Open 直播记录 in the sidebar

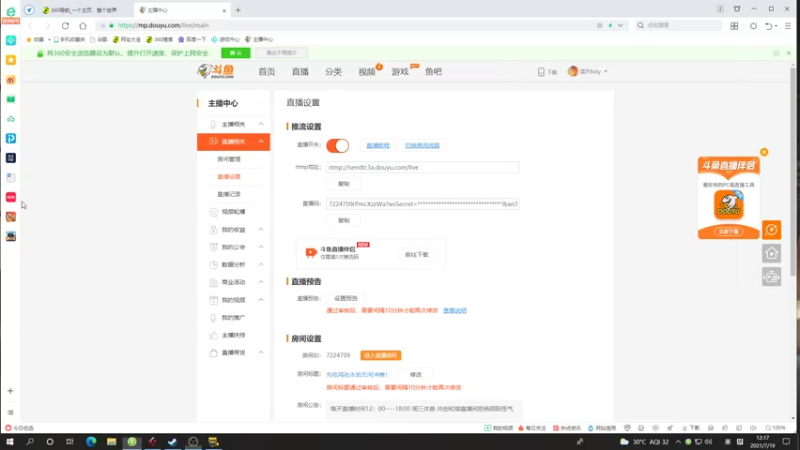pos(229,194)
